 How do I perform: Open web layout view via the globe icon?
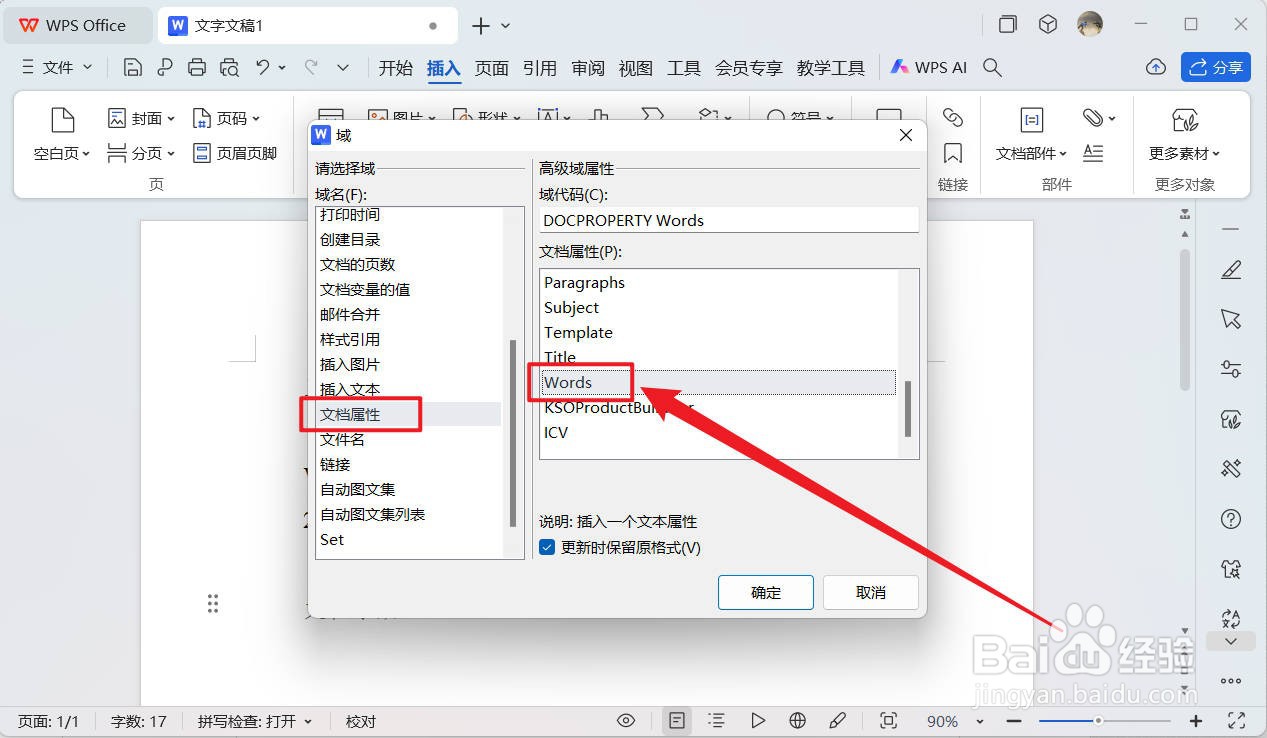coord(797,720)
